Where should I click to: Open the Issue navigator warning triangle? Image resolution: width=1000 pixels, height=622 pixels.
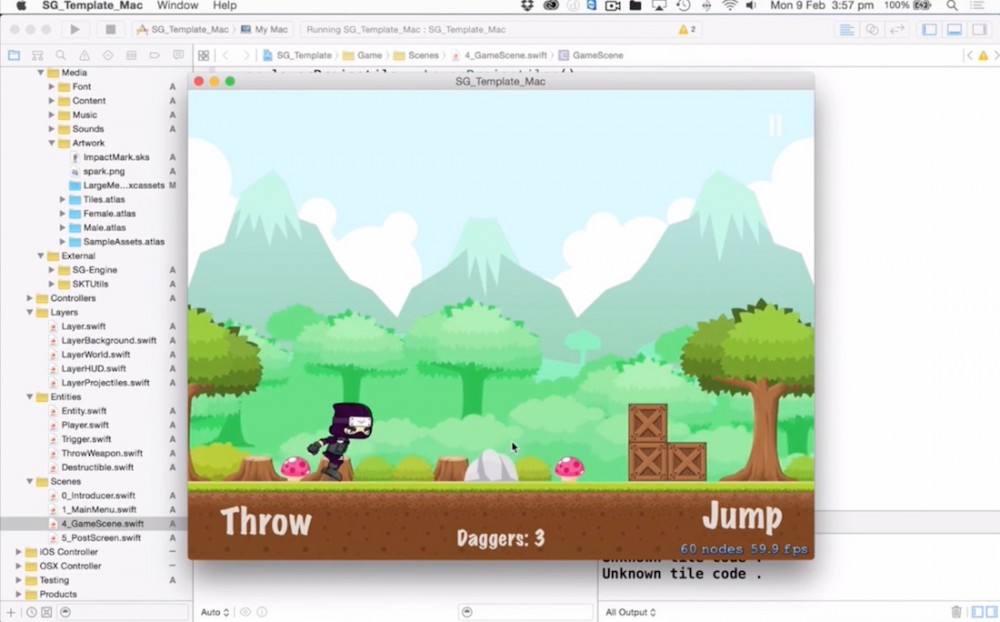point(84,55)
